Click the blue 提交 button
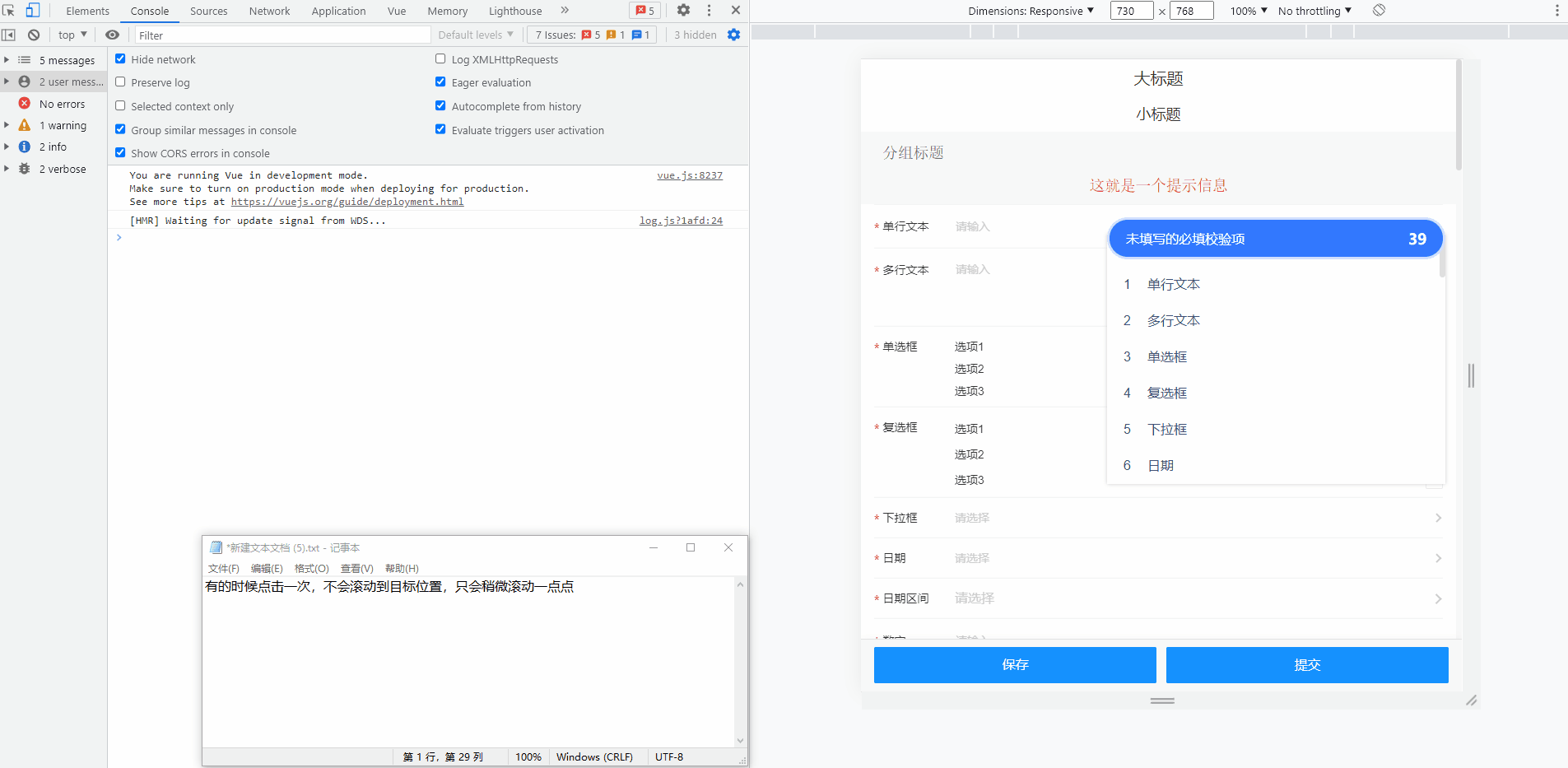1568x768 pixels. coord(1306,665)
